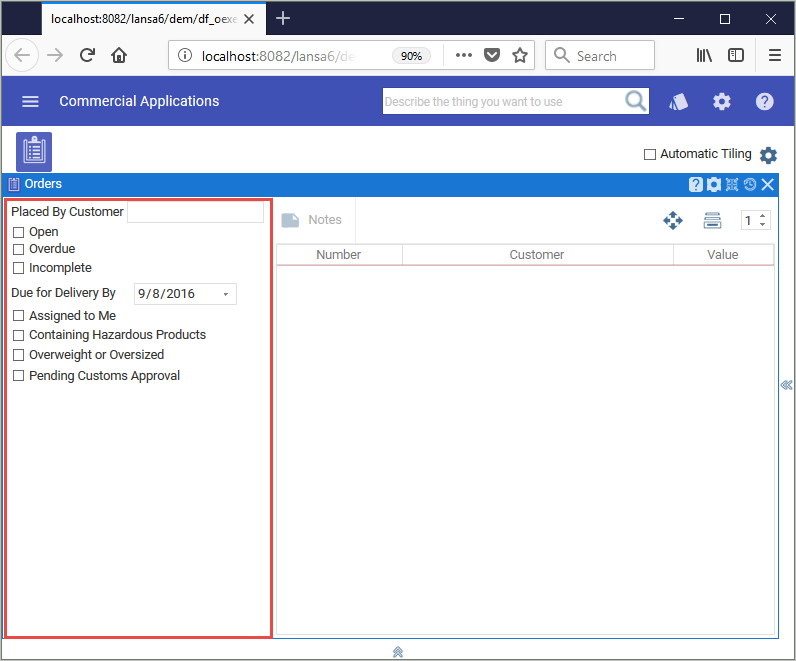Click the Notes tab
Screen dimensions: 796x661
pos(312,220)
